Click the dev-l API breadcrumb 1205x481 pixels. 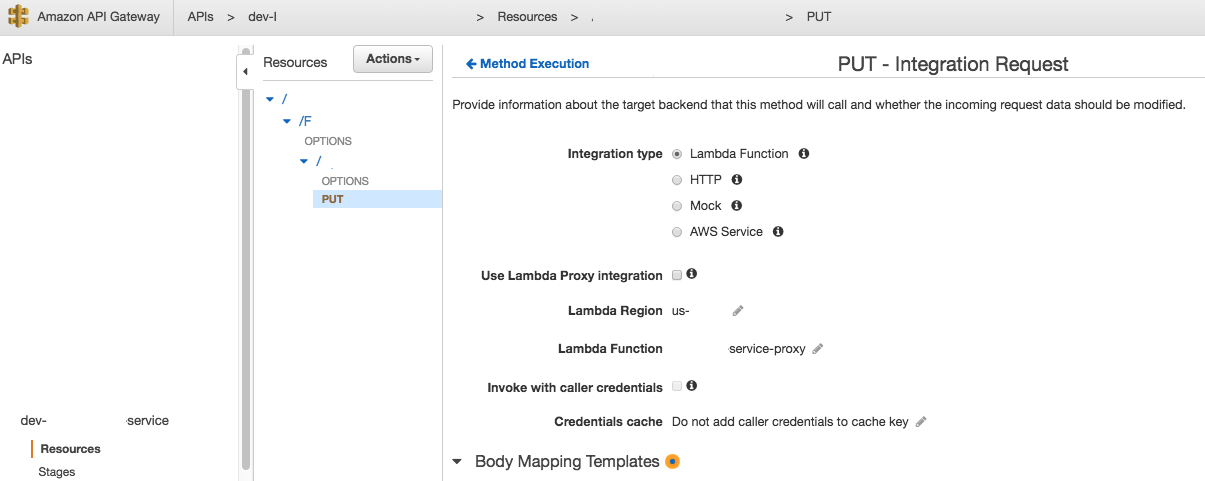tap(263, 17)
